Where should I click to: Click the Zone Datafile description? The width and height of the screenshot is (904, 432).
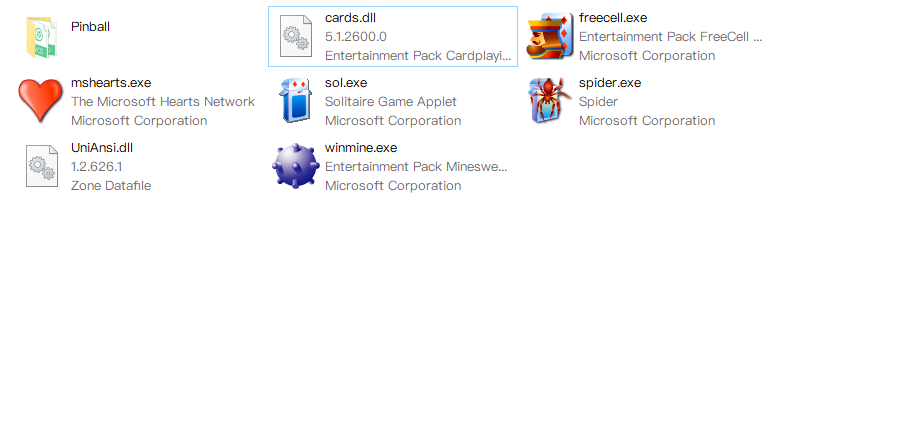(111, 186)
